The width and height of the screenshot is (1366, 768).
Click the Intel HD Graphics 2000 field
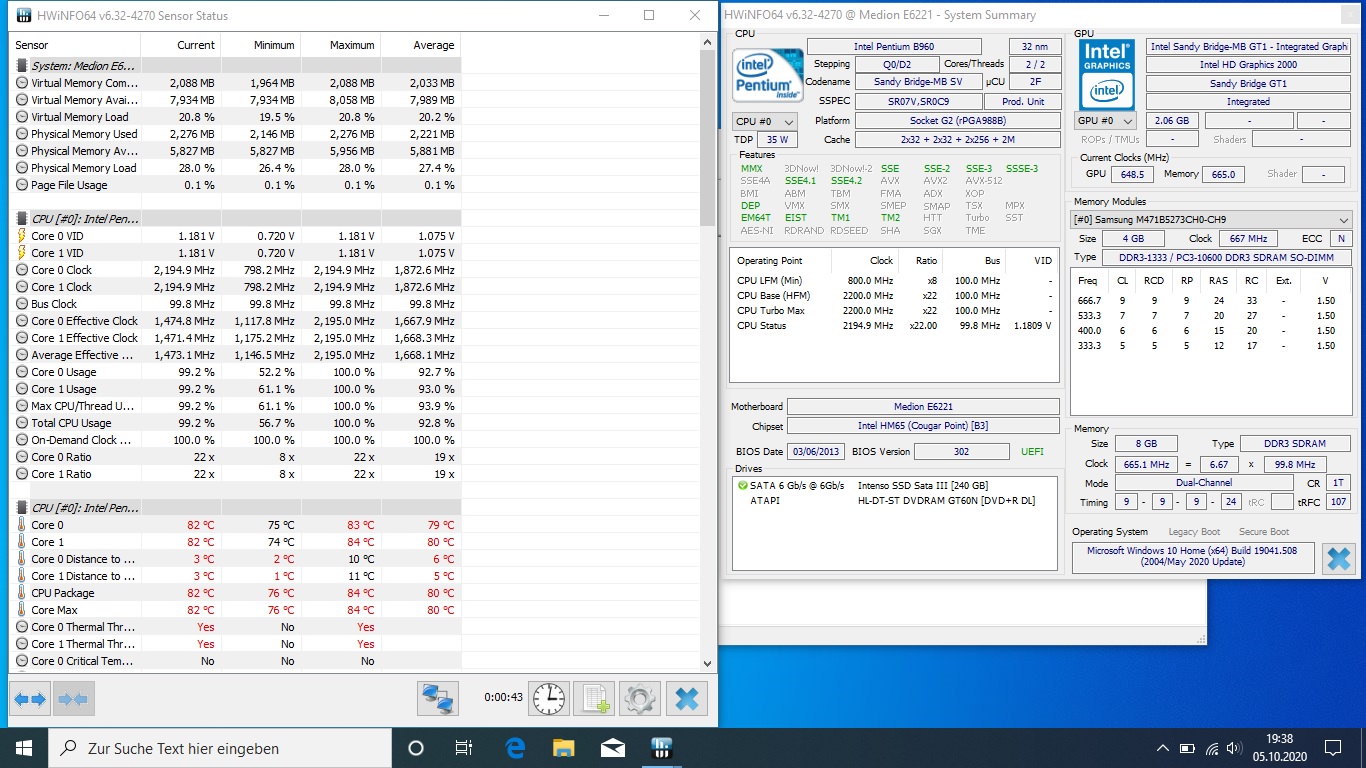point(1248,65)
